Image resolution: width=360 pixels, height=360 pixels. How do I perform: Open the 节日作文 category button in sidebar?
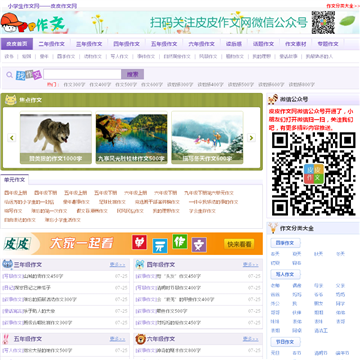(x=285, y=342)
